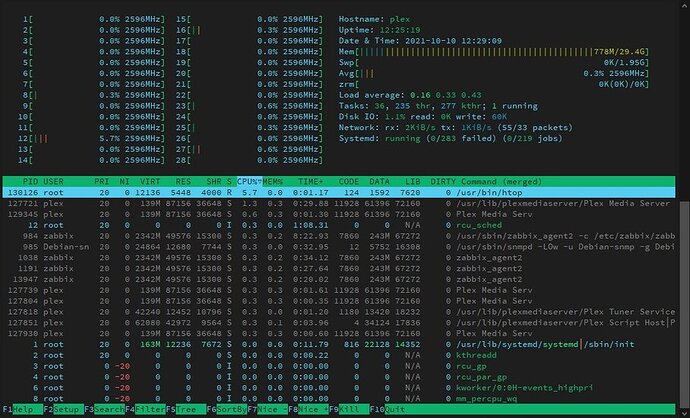
Task: Click the DIRTY column header
Action: (x=443, y=181)
